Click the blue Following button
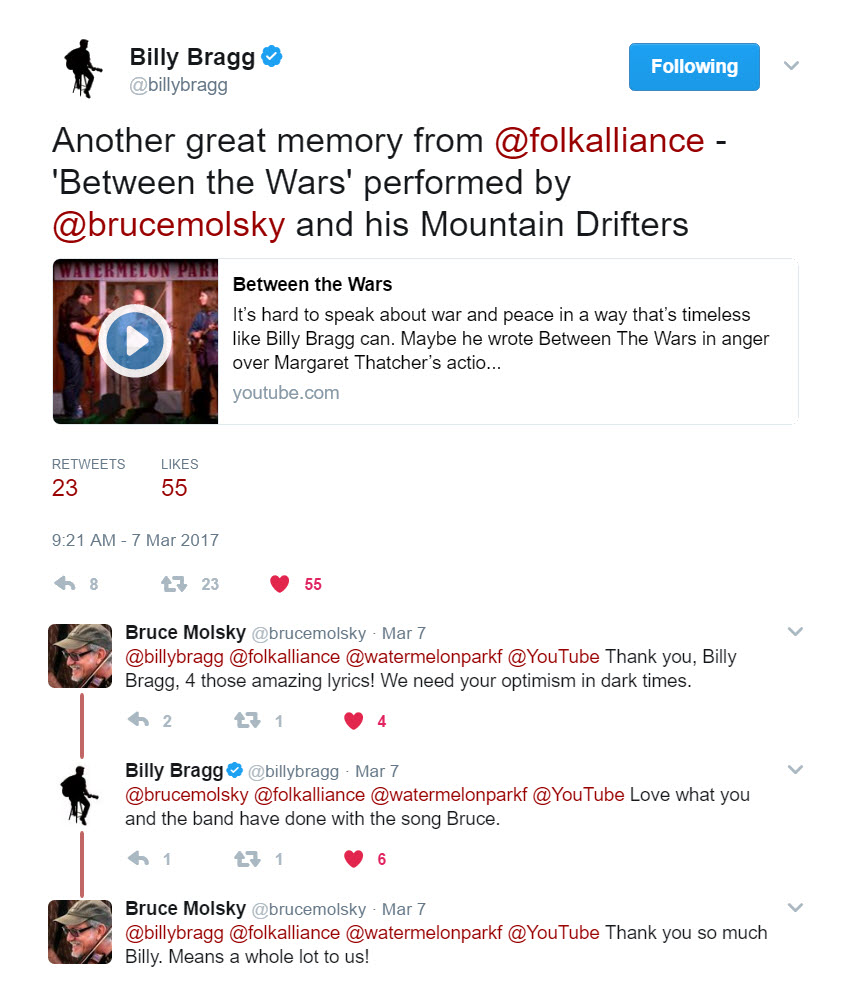The width and height of the screenshot is (852, 984). pos(695,67)
